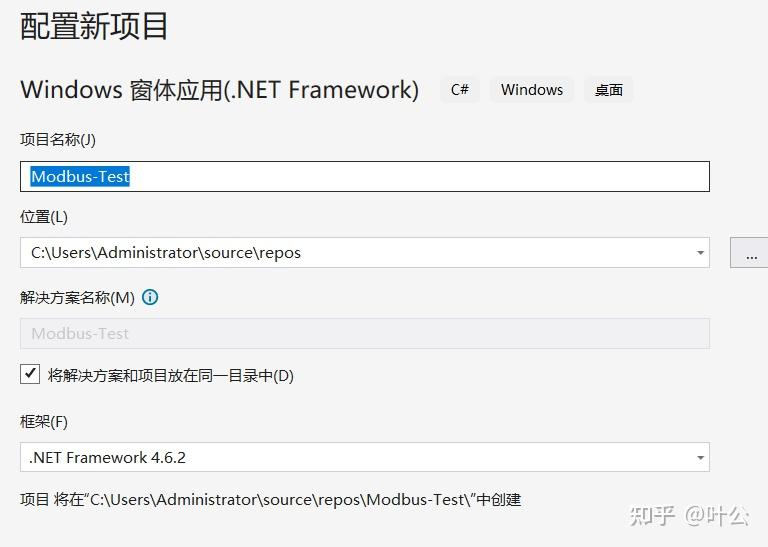Expand the location path dropdown arrow
The image size is (768, 547).
(x=700, y=253)
